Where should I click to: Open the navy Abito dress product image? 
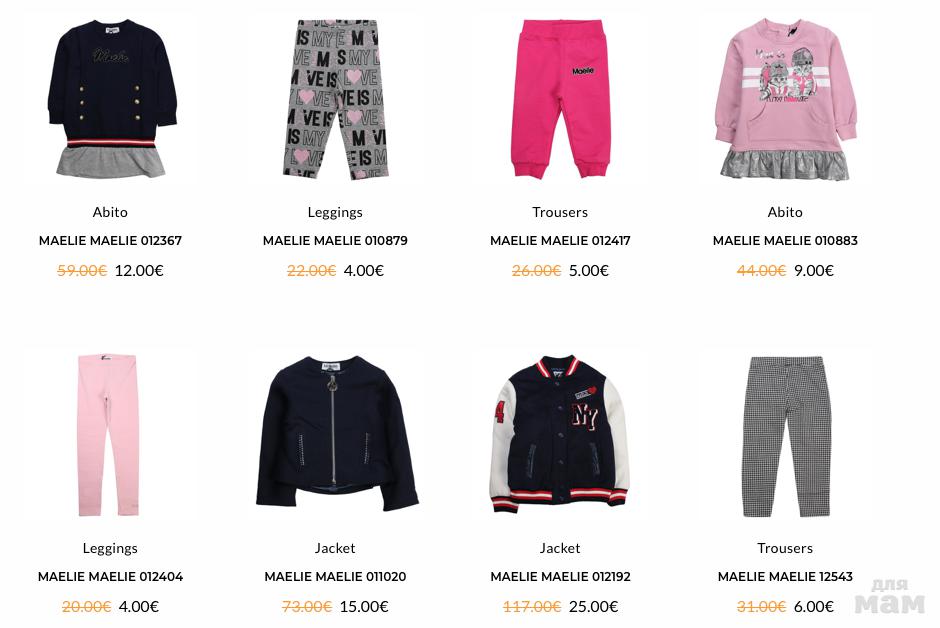coord(112,99)
